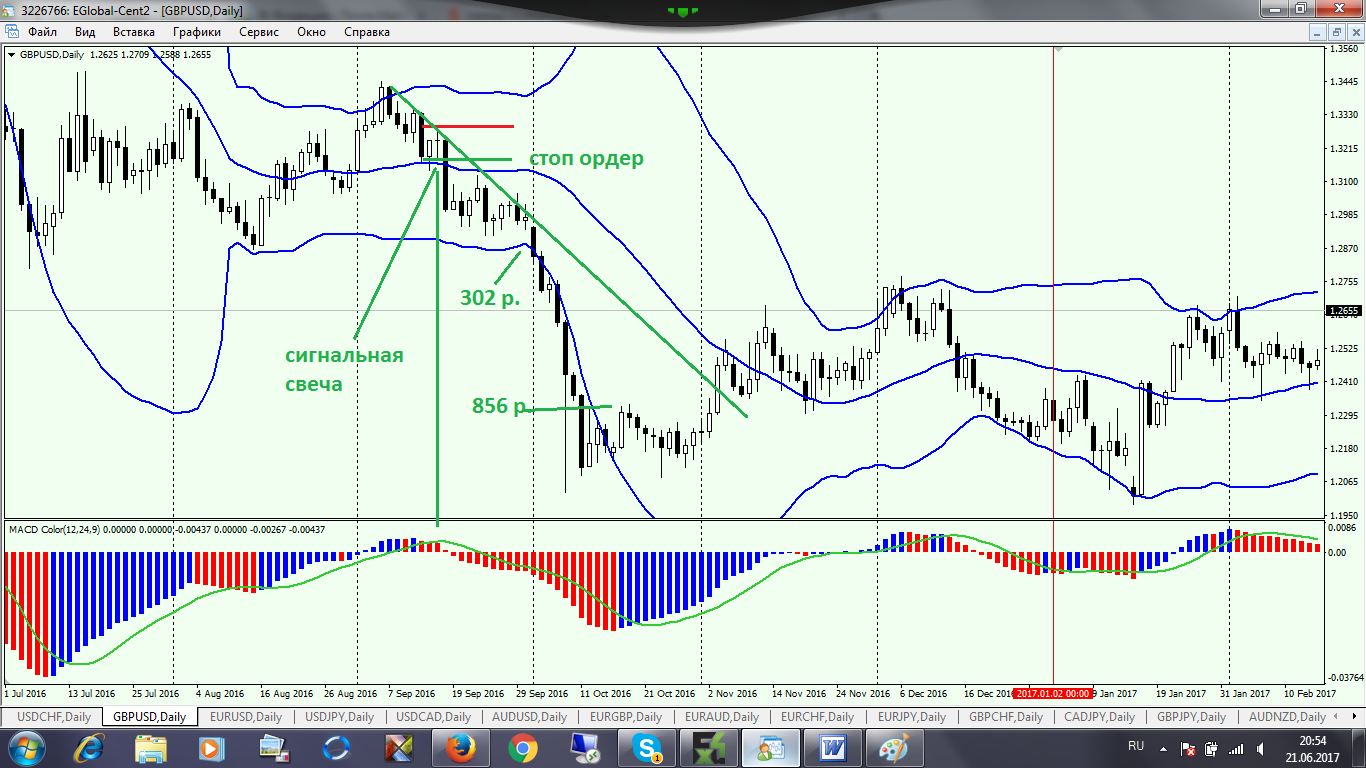This screenshot has height=768, width=1366.
Task: Switch to the EURJPY,Daily chart tab
Action: point(912,717)
